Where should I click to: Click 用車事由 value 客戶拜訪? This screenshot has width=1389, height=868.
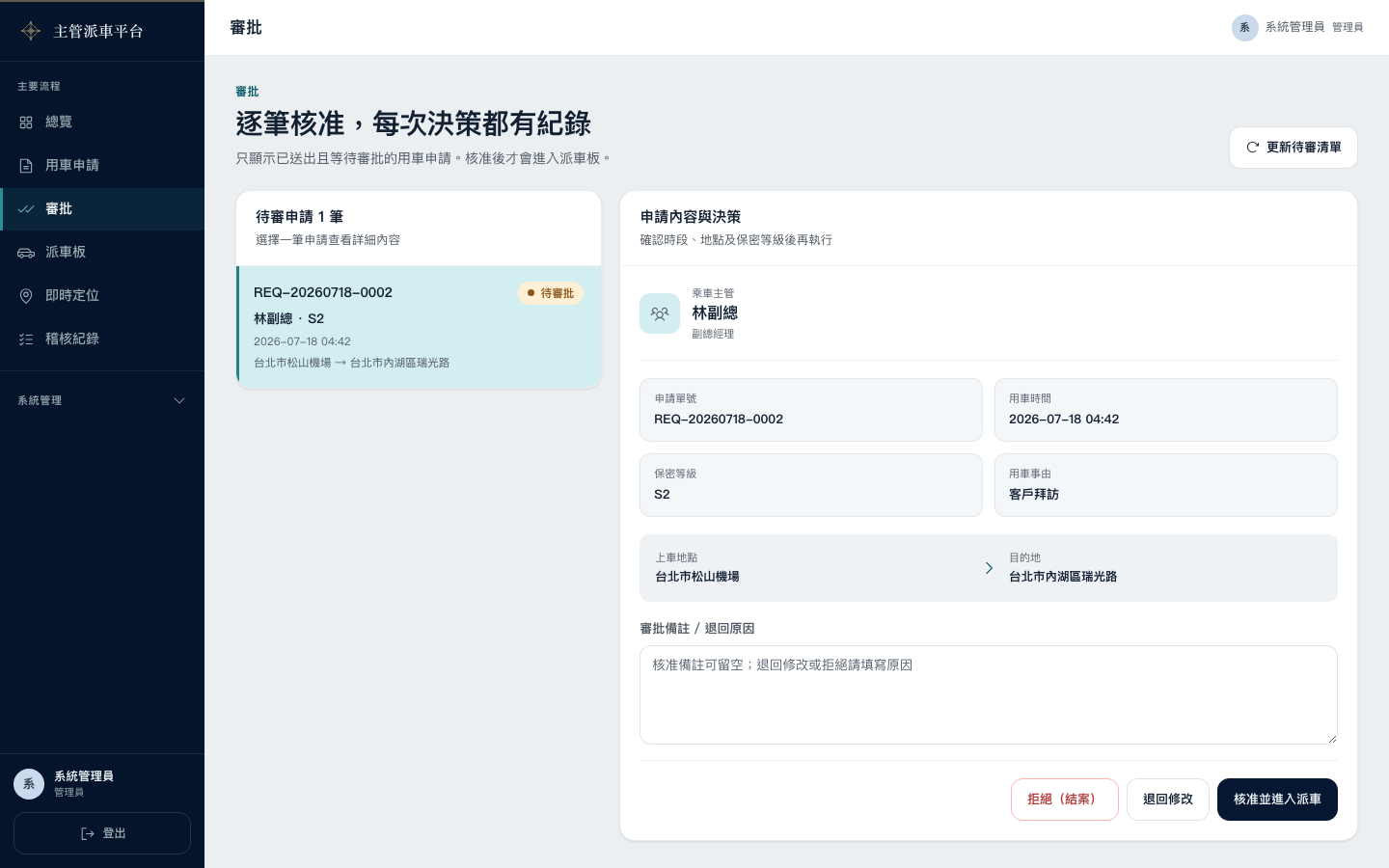point(1034,495)
